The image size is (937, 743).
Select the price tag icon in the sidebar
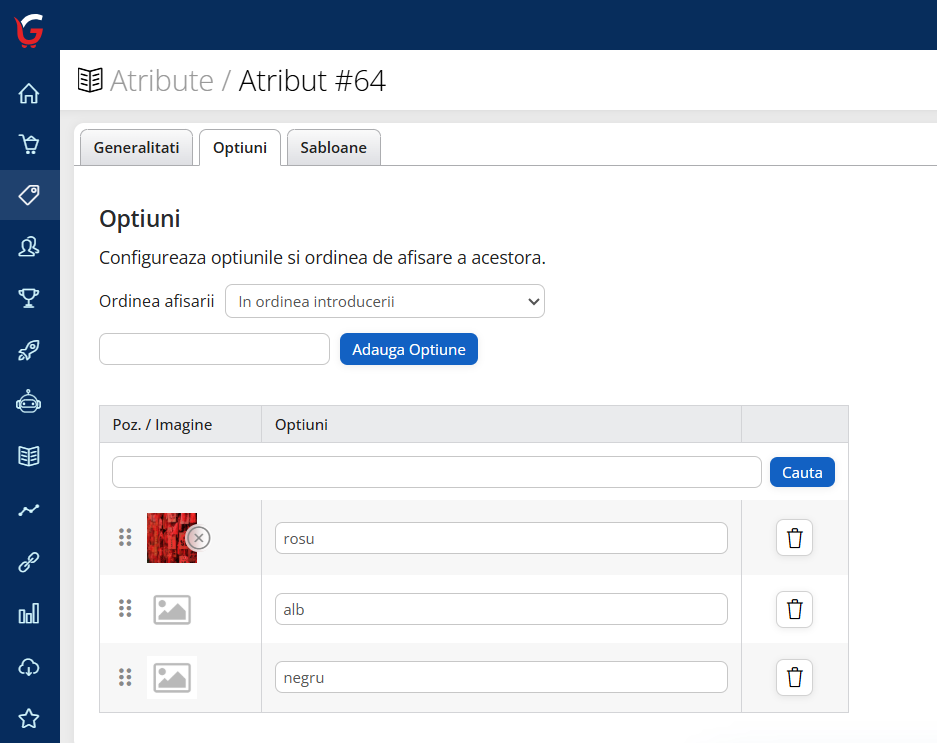29,195
